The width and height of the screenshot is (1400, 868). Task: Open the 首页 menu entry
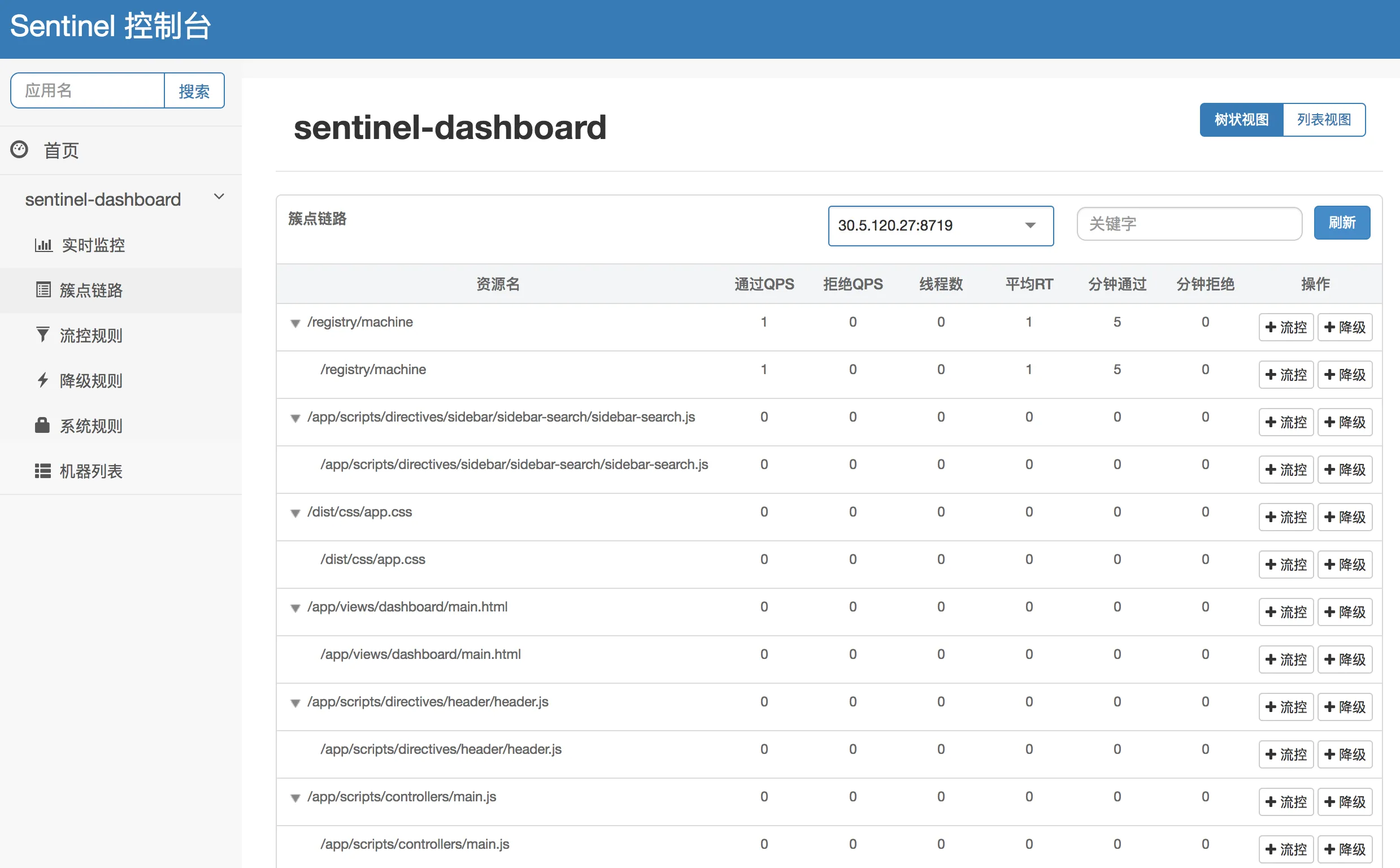pyautogui.click(x=61, y=150)
